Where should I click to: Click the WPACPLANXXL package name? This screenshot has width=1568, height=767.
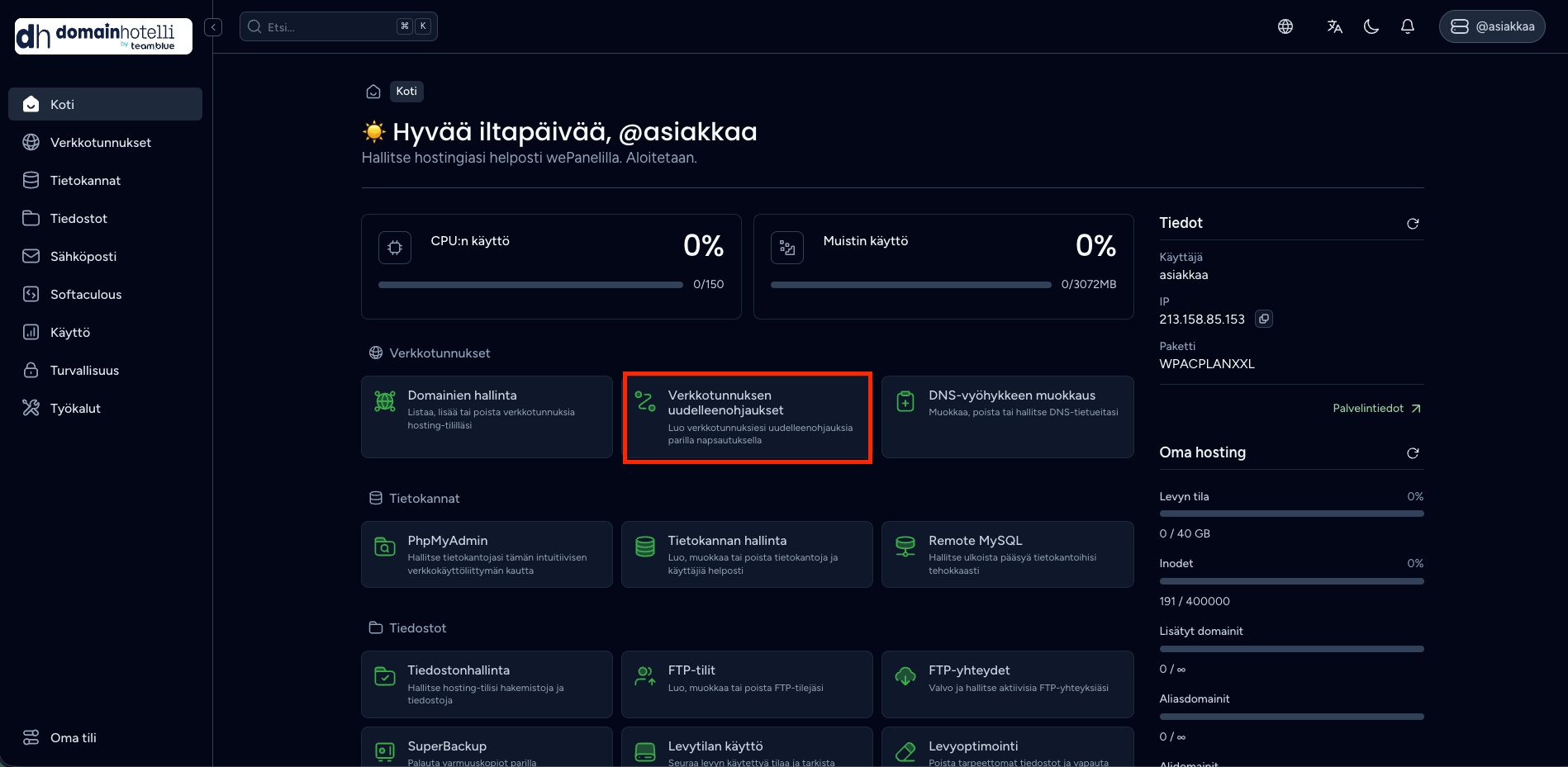[1207, 364]
